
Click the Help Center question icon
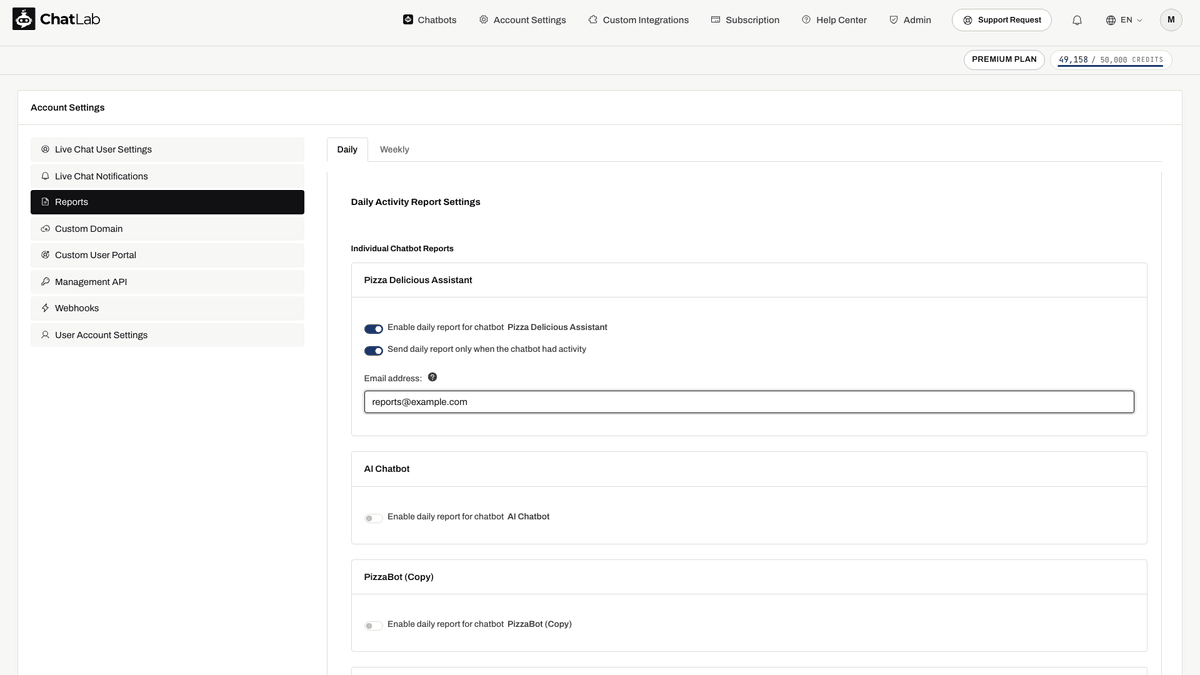pos(806,19)
